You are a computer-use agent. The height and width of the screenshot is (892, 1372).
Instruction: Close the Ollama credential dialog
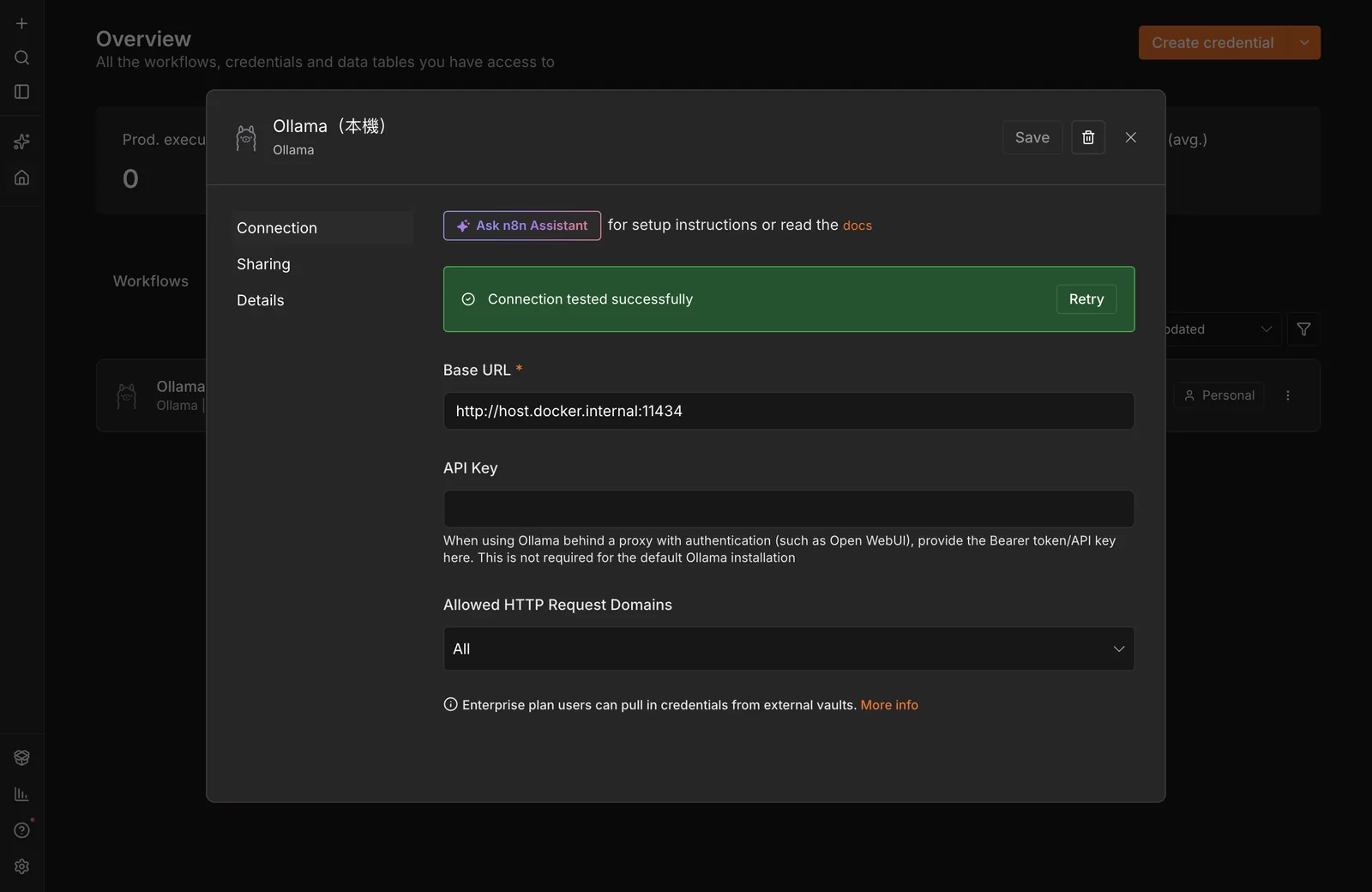pos(1131,137)
